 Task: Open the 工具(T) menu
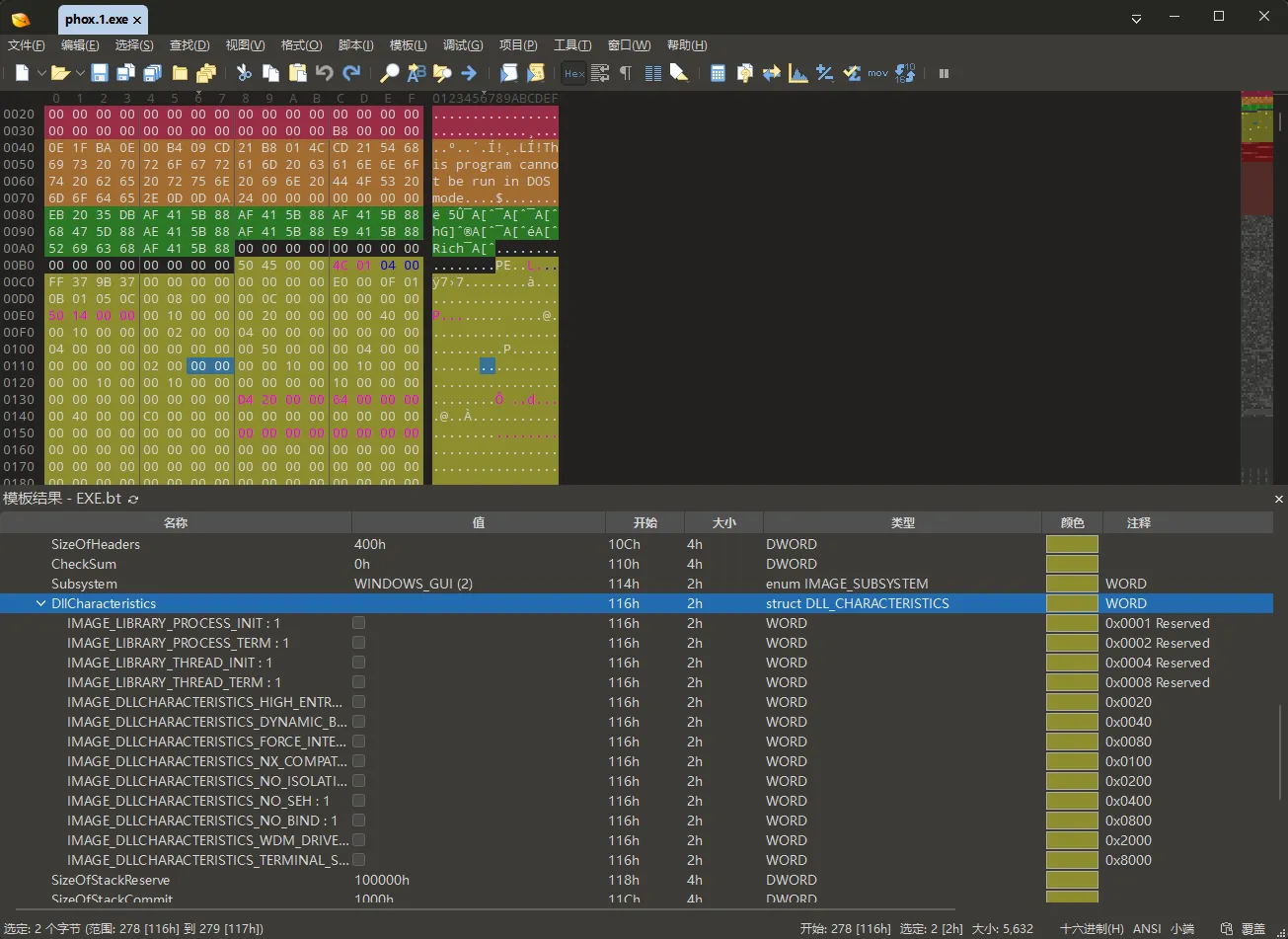tap(572, 45)
